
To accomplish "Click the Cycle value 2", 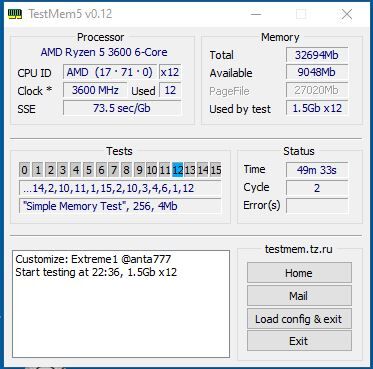I will click(x=317, y=188).
